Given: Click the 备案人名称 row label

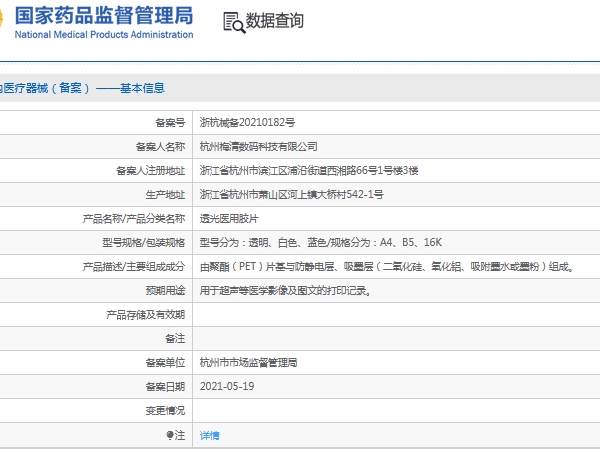Looking at the screenshot, I should click(x=160, y=147).
